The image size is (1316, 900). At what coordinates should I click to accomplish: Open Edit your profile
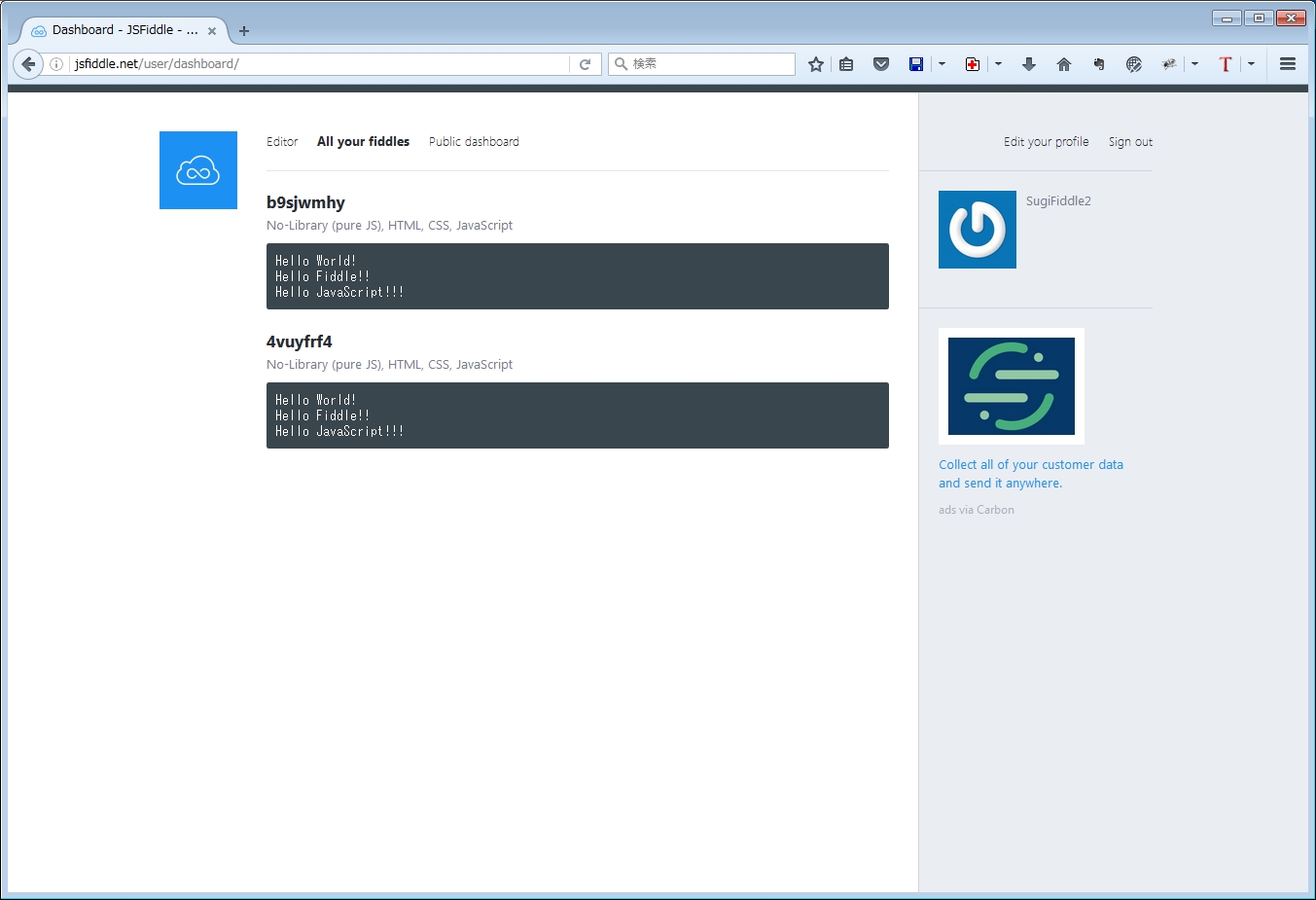(x=1046, y=142)
